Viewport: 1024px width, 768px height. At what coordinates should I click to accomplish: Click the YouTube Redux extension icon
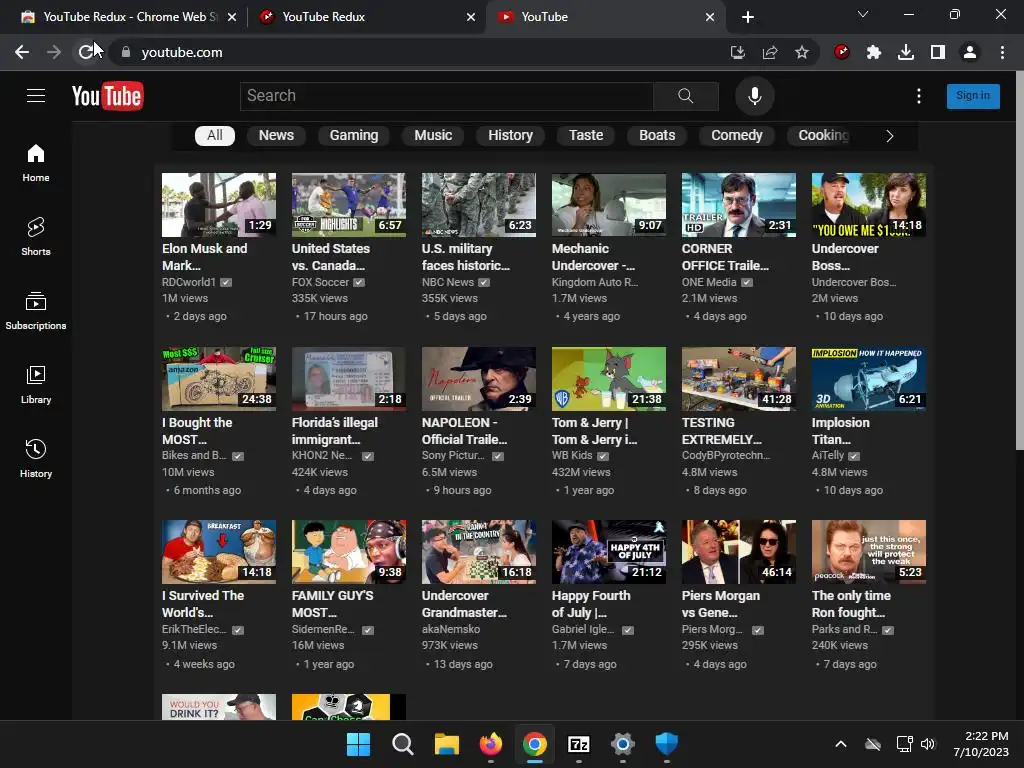tap(842, 52)
